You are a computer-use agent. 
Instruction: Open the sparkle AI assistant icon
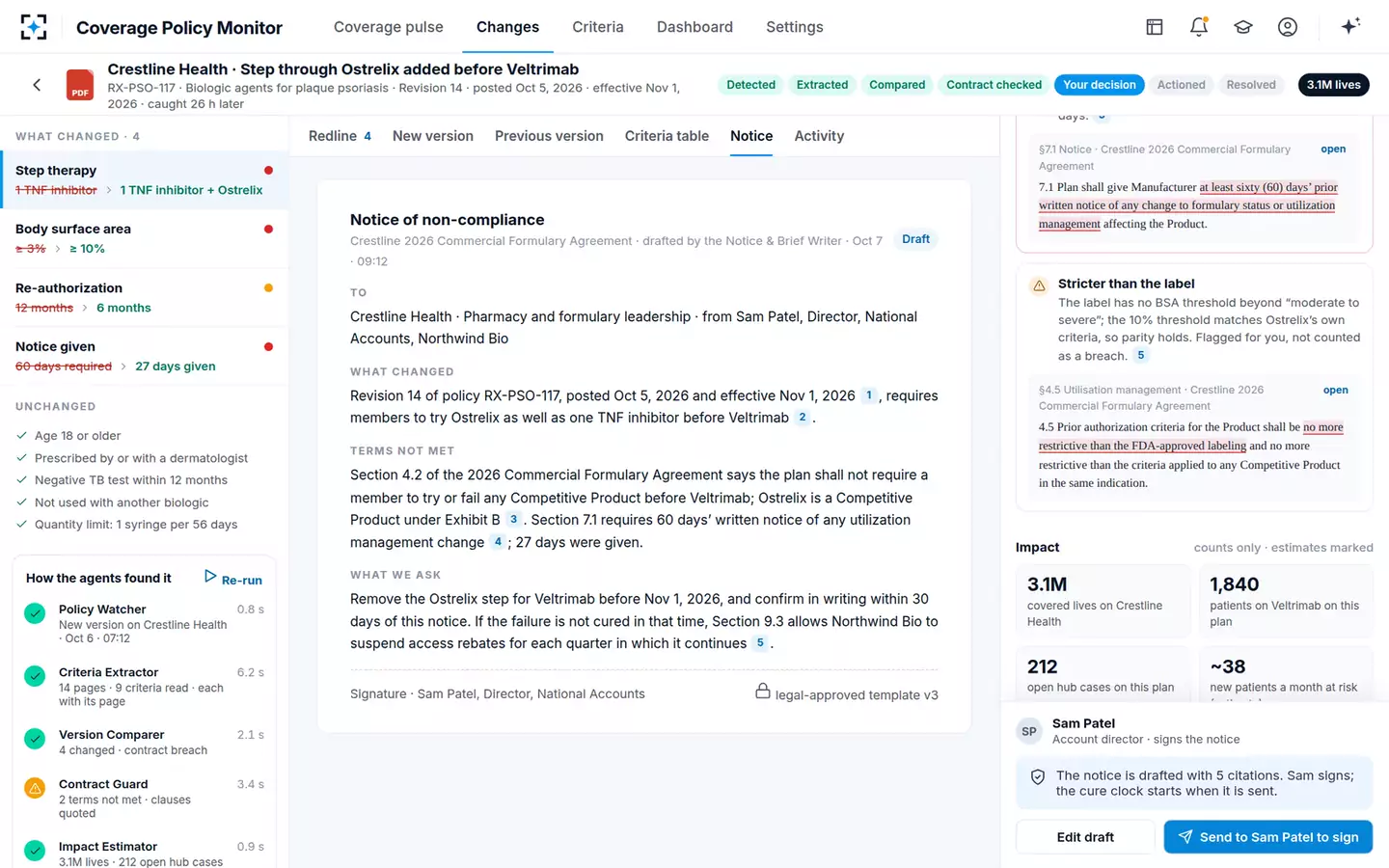[1350, 26]
